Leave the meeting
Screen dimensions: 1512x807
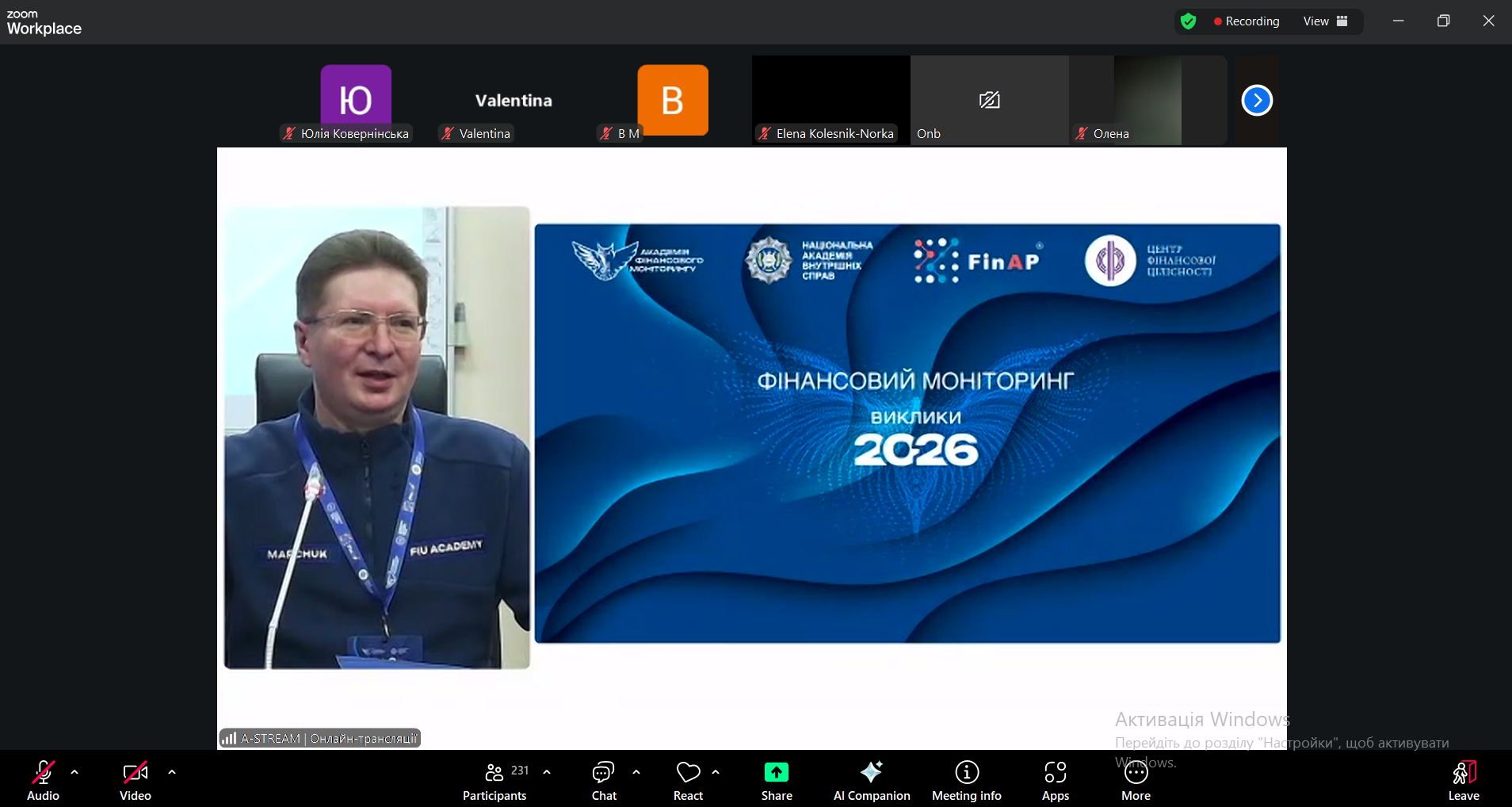coord(1463,781)
